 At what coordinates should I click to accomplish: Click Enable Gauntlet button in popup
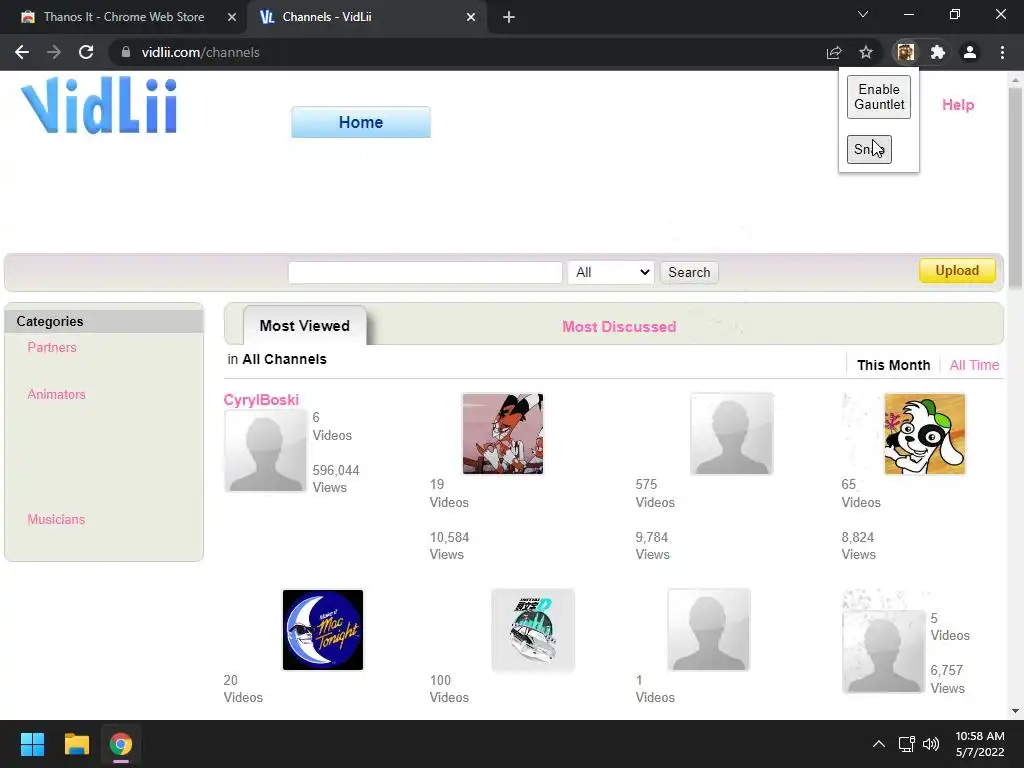(878, 97)
